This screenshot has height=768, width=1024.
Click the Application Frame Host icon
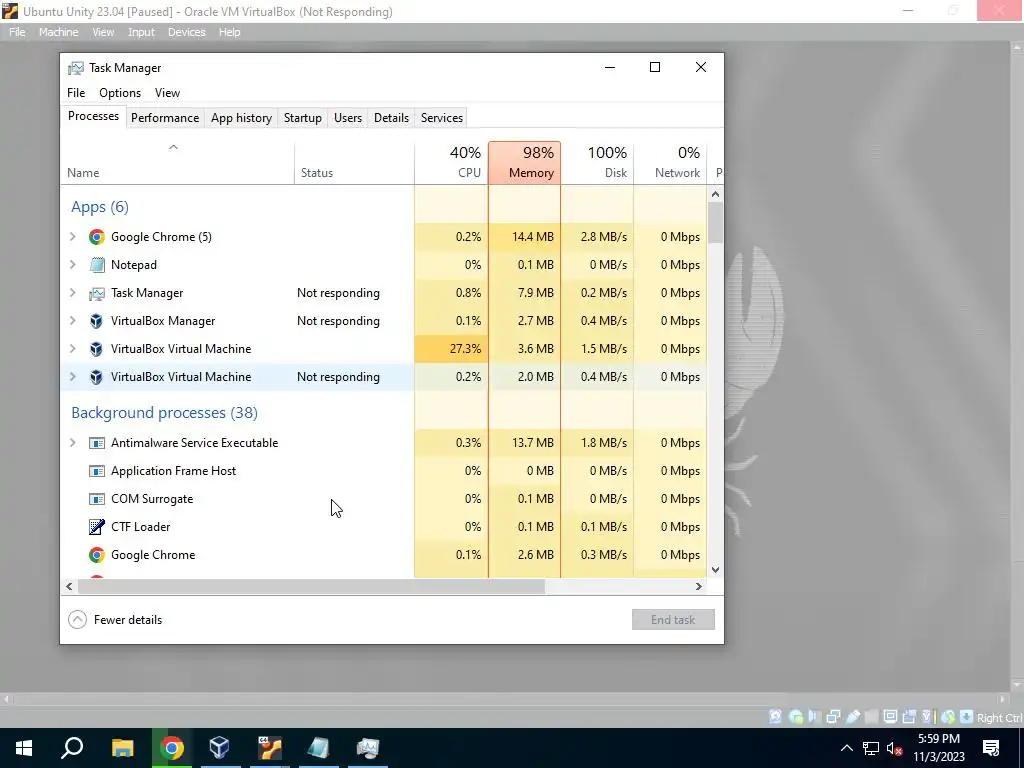[97, 471]
